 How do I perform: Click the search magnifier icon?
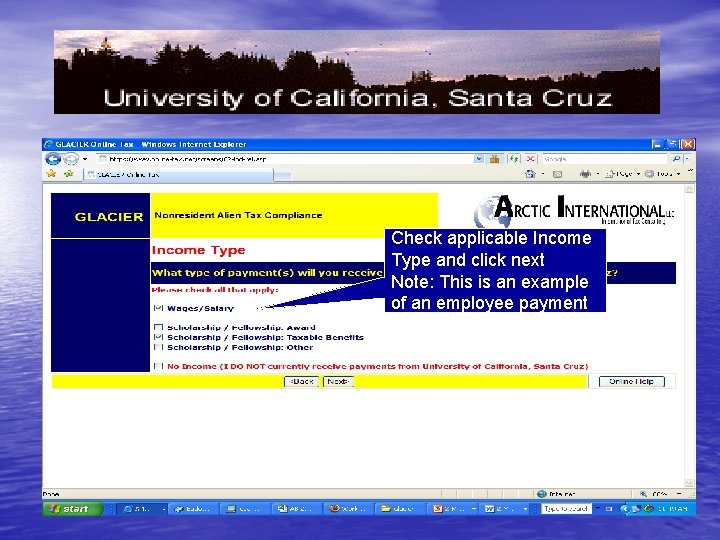click(676, 159)
